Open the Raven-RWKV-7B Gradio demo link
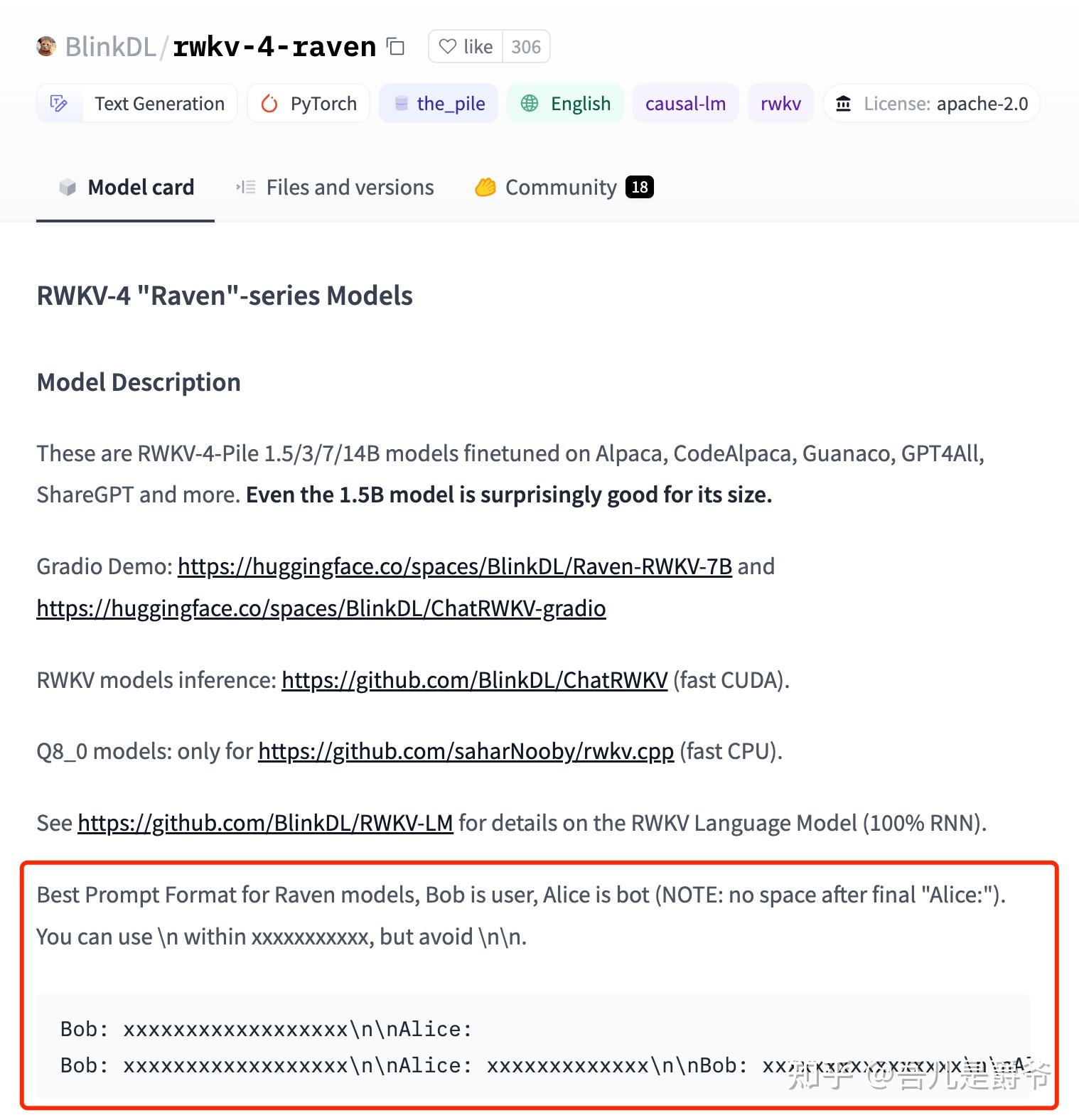The width and height of the screenshot is (1079, 1120). pyautogui.click(x=455, y=566)
